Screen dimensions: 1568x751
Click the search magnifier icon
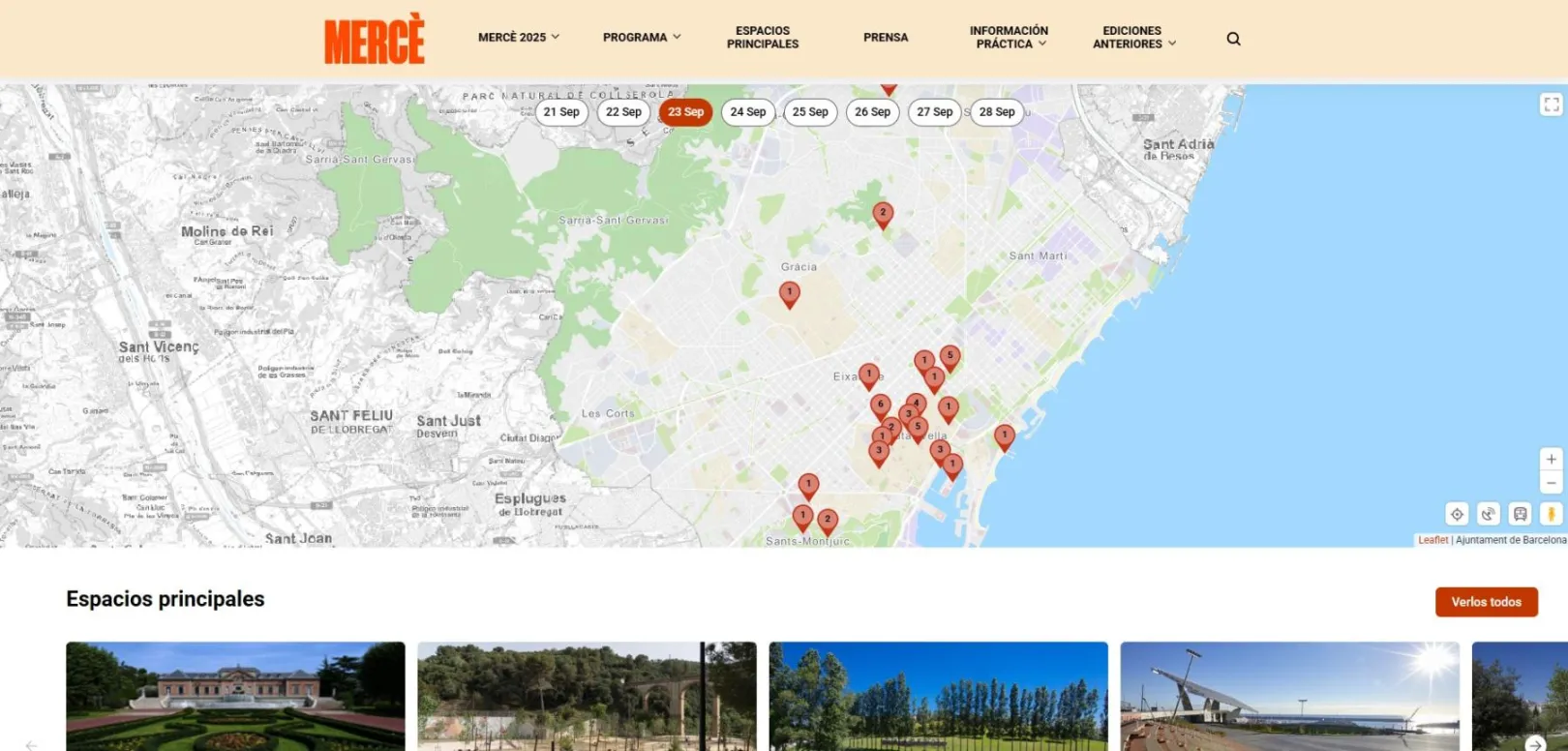click(1233, 39)
